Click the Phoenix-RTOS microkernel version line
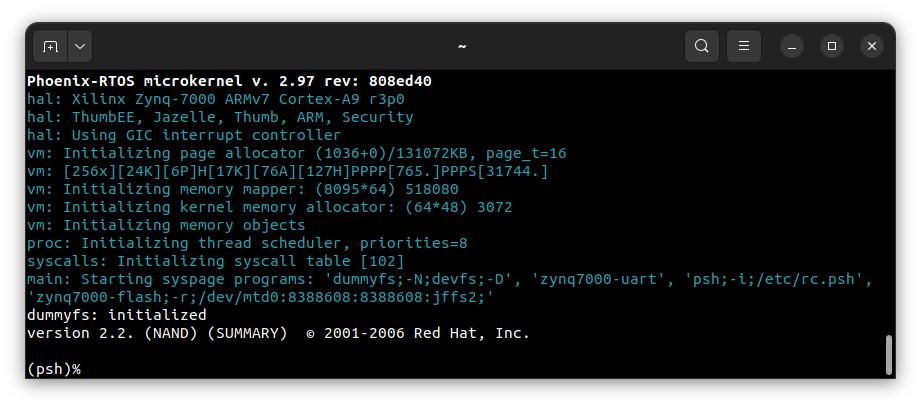 pos(229,81)
